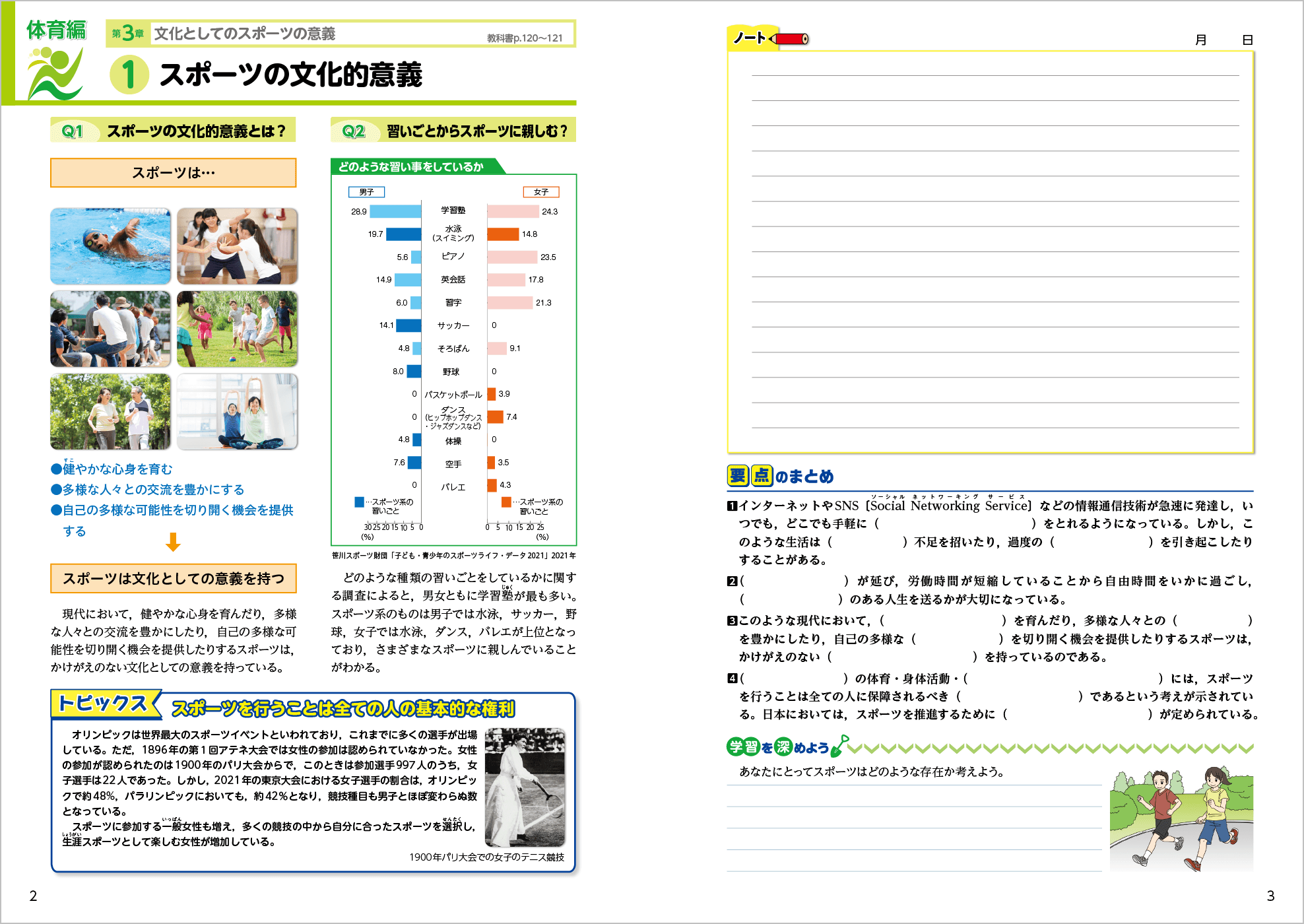This screenshot has height=924, width=1304.
Task: Click the topics headline スポーツを行うことは全ての人の基本的な権利
Action: point(343,709)
